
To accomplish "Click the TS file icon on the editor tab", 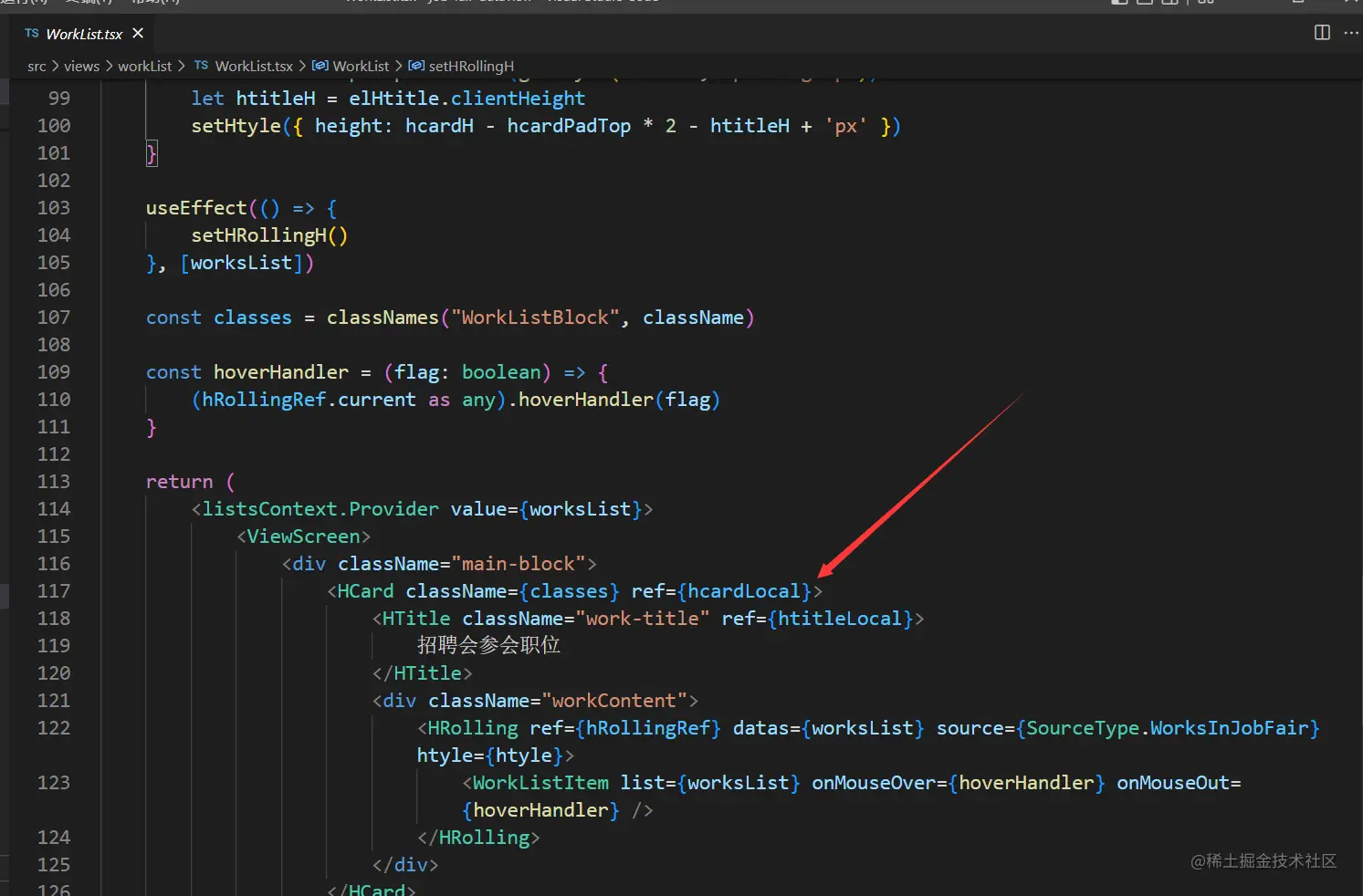I will [32, 34].
